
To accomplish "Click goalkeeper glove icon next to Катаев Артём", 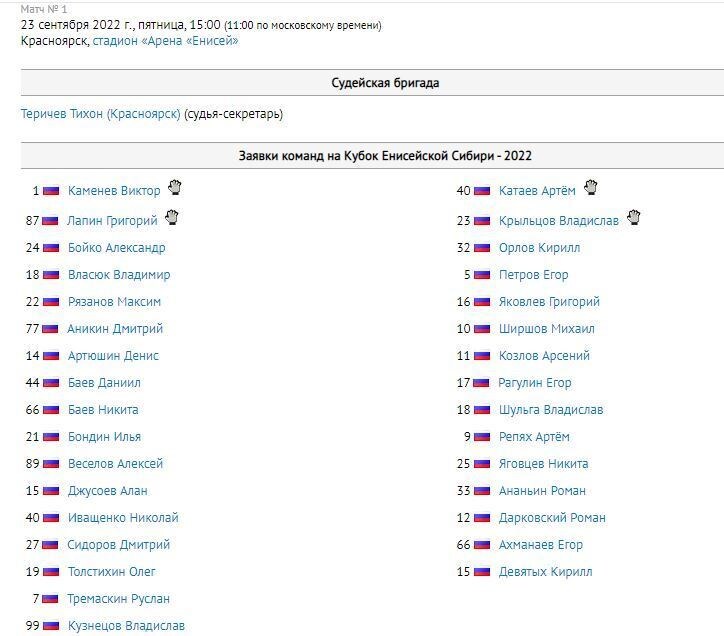I will 591,188.
